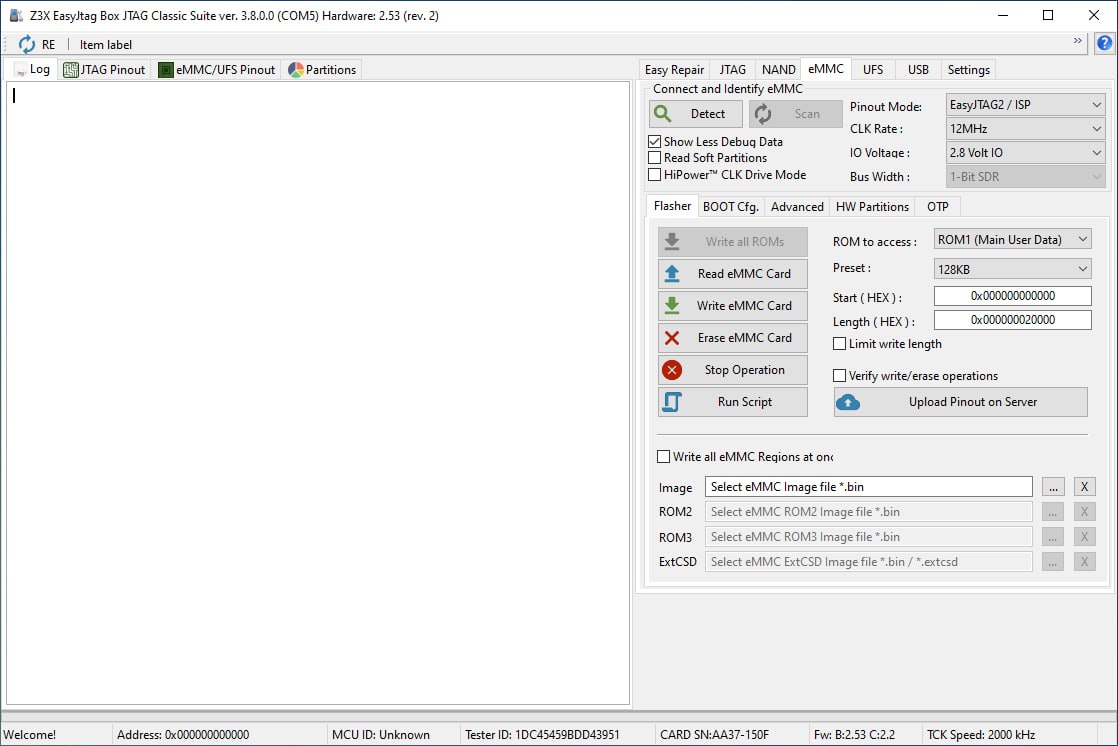1118x746 pixels.
Task: Click the Write eMMC Card download arrow
Action: (x=672, y=306)
